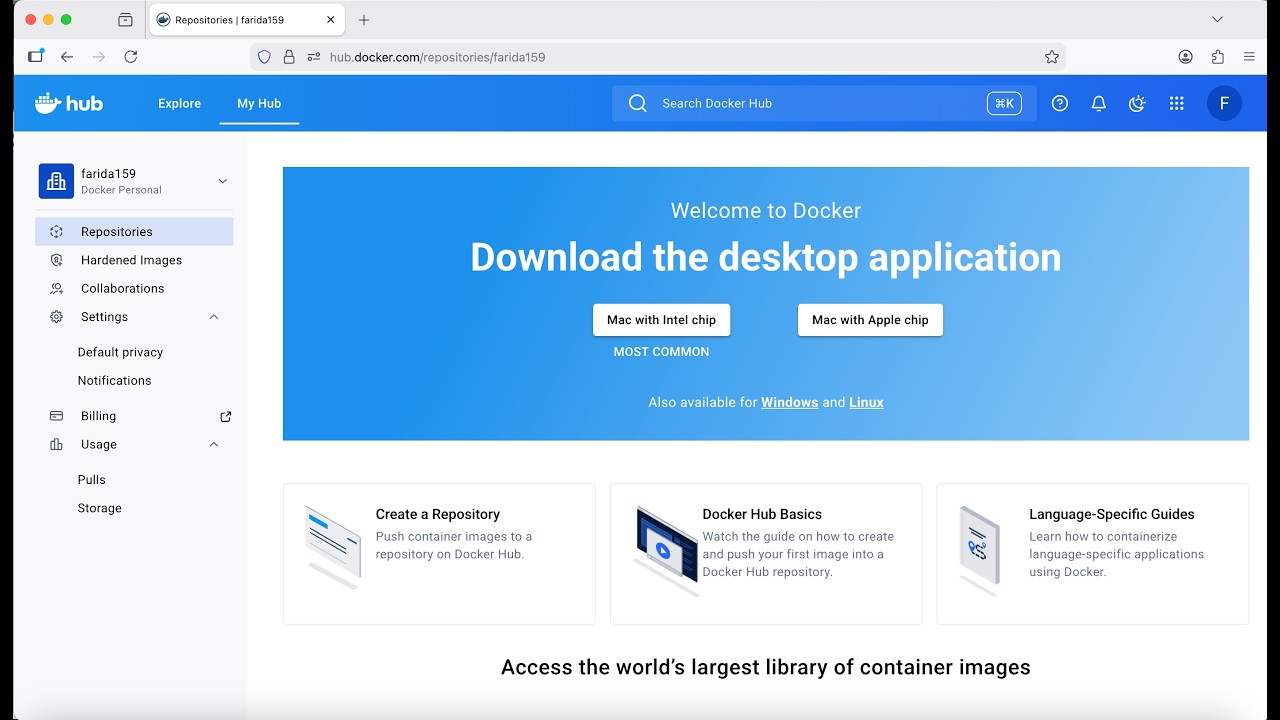Open a new browser tab with plus
Image resolution: width=1280 pixels, height=720 pixels.
tap(364, 20)
